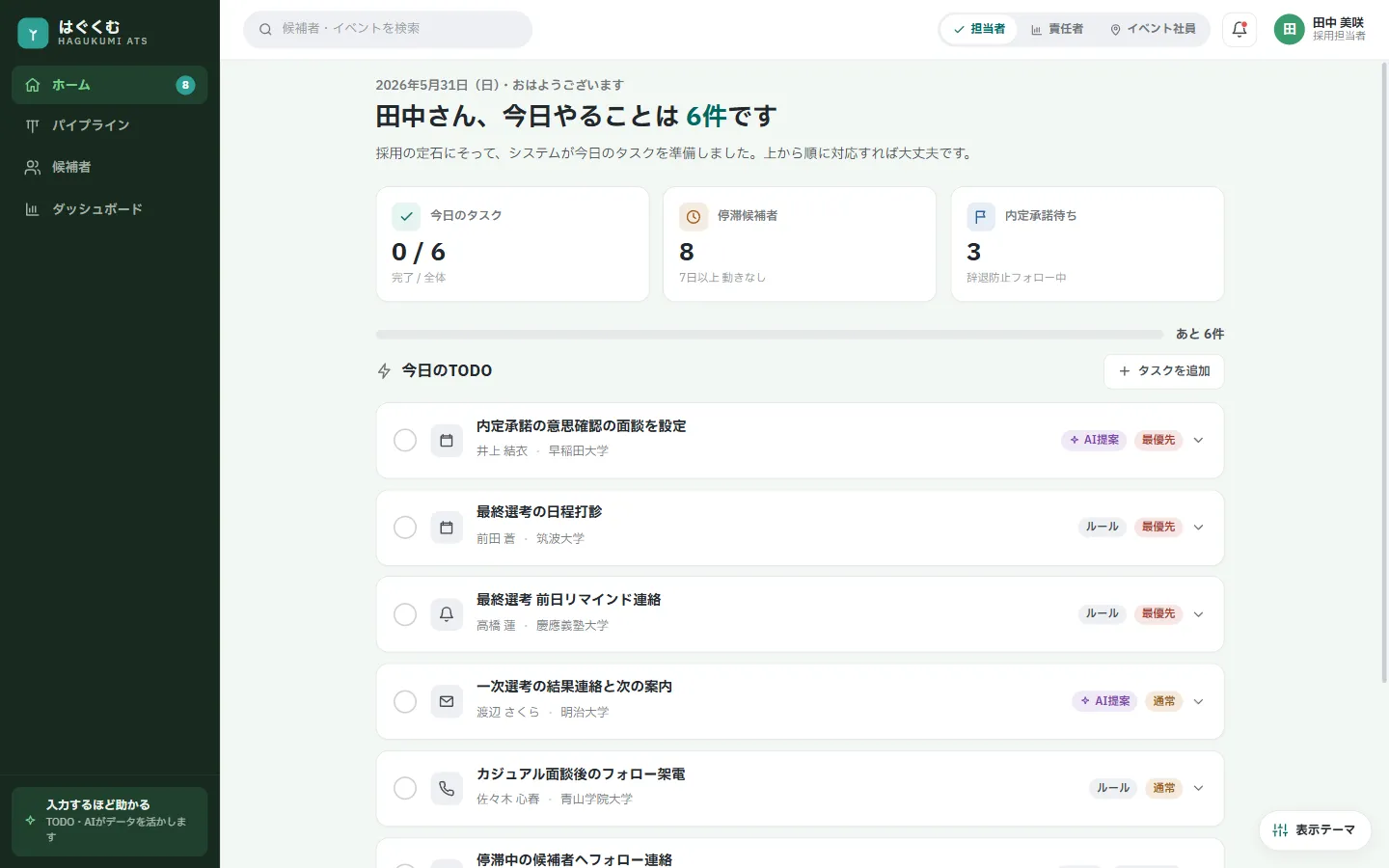This screenshot has width=1389, height=868.
Task: Check off 最終選考の日程打診 task
Action: tap(405, 528)
